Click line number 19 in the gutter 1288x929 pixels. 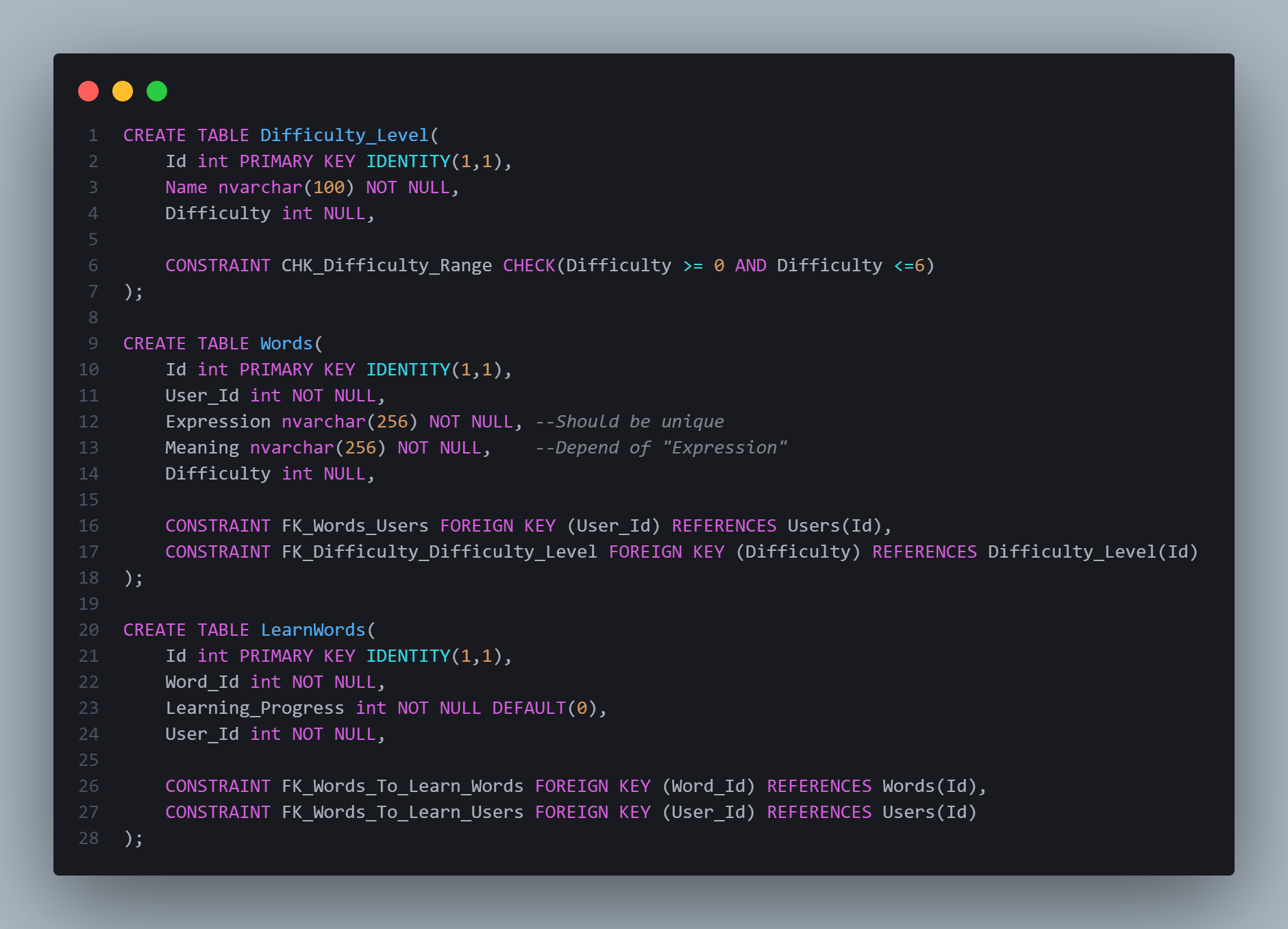(x=88, y=604)
